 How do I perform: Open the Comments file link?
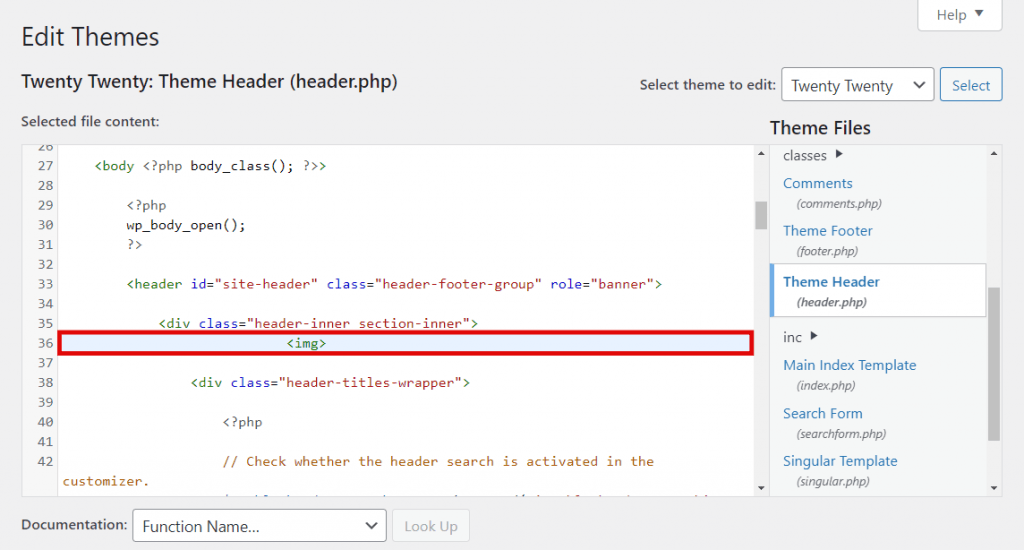[x=818, y=184]
